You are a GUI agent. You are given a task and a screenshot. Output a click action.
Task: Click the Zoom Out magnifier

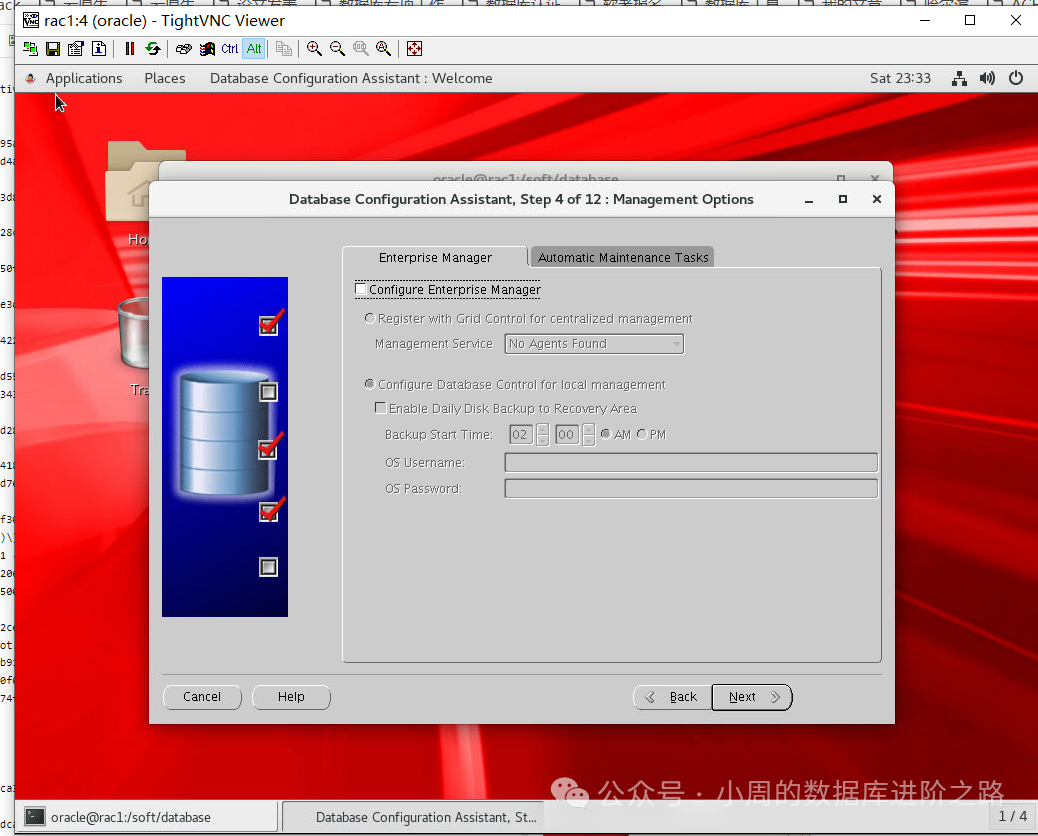[338, 48]
